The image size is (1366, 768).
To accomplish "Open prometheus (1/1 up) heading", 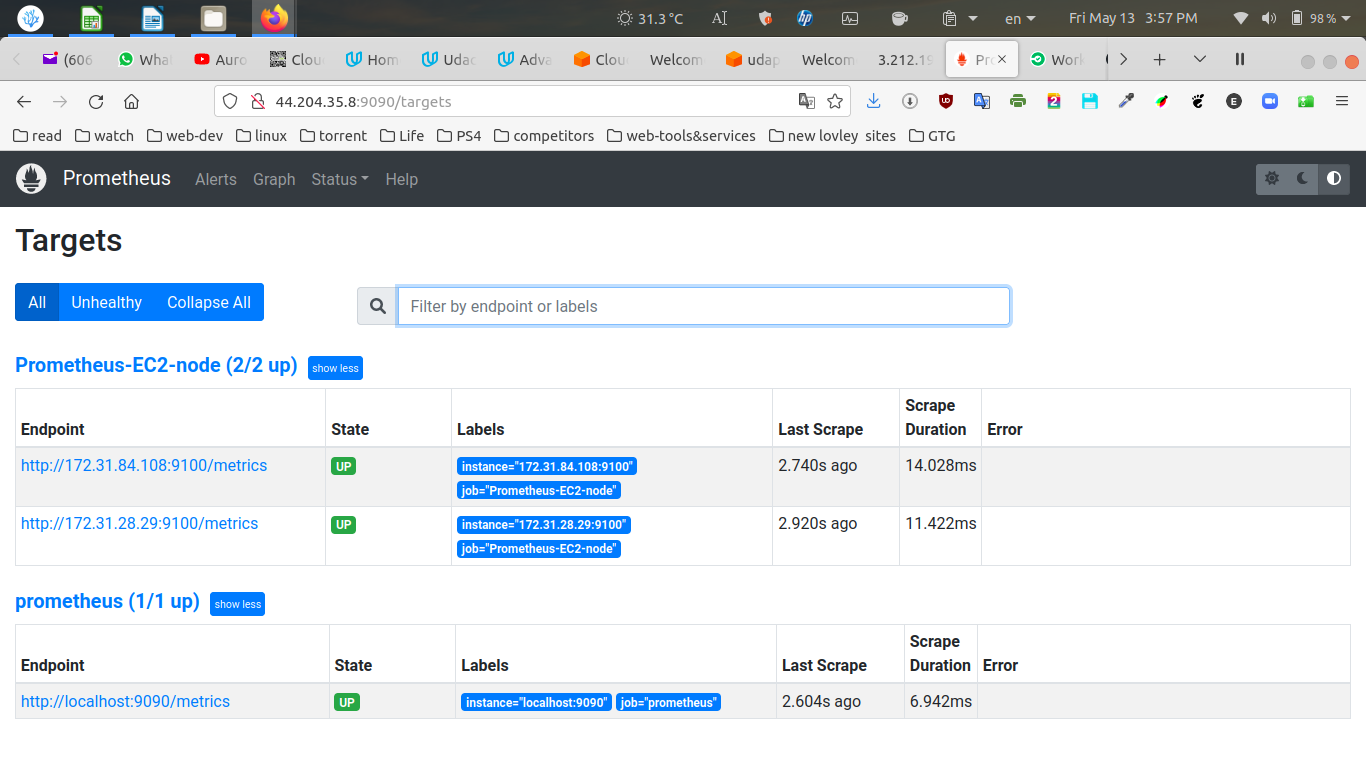I will pyautogui.click(x=107, y=601).
